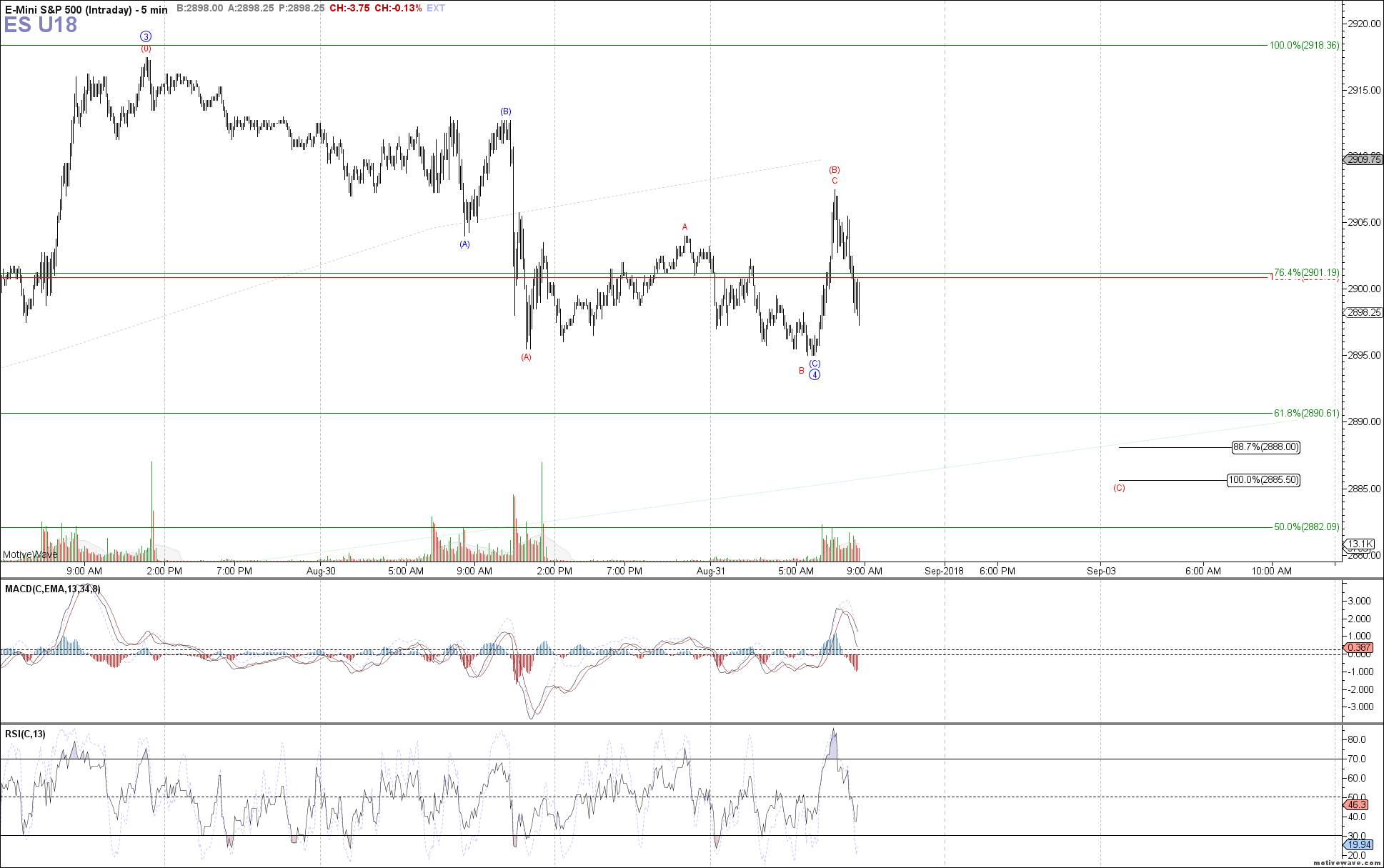Select the 88.7%(2888.00) Fibonacci label box
This screenshot has width=1384, height=868.
click(x=1265, y=447)
